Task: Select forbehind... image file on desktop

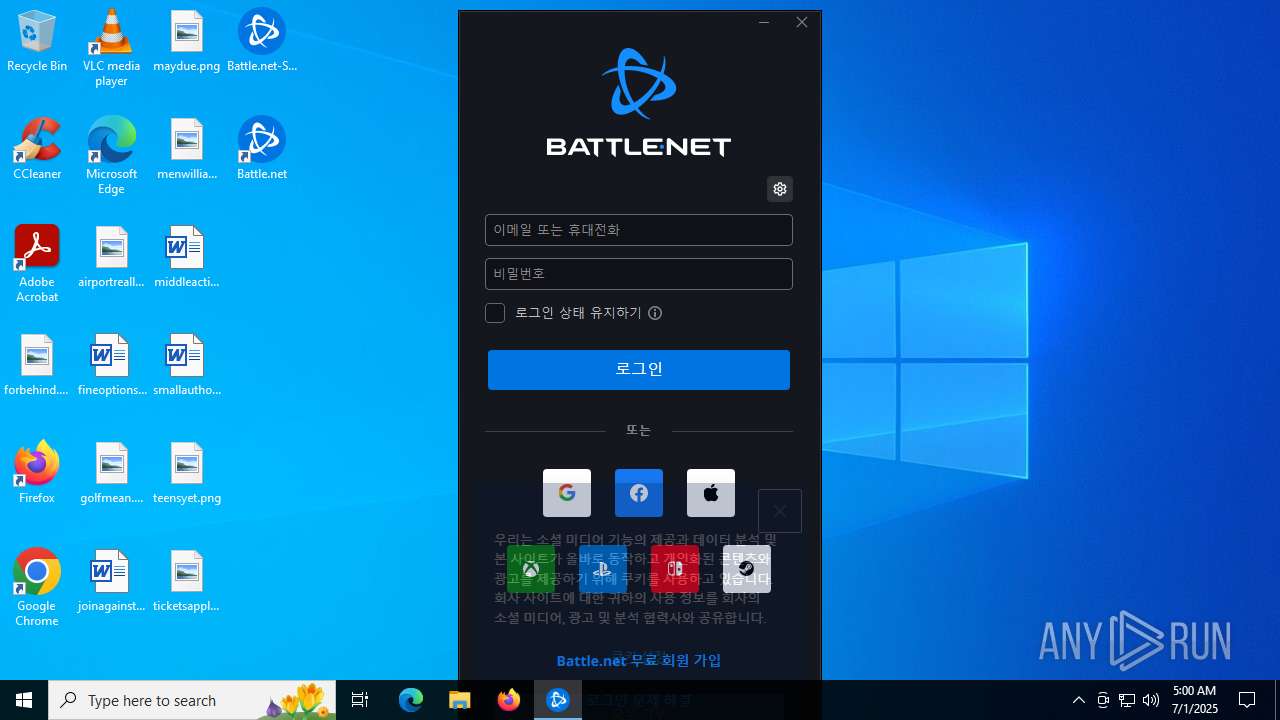Action: 37,365
